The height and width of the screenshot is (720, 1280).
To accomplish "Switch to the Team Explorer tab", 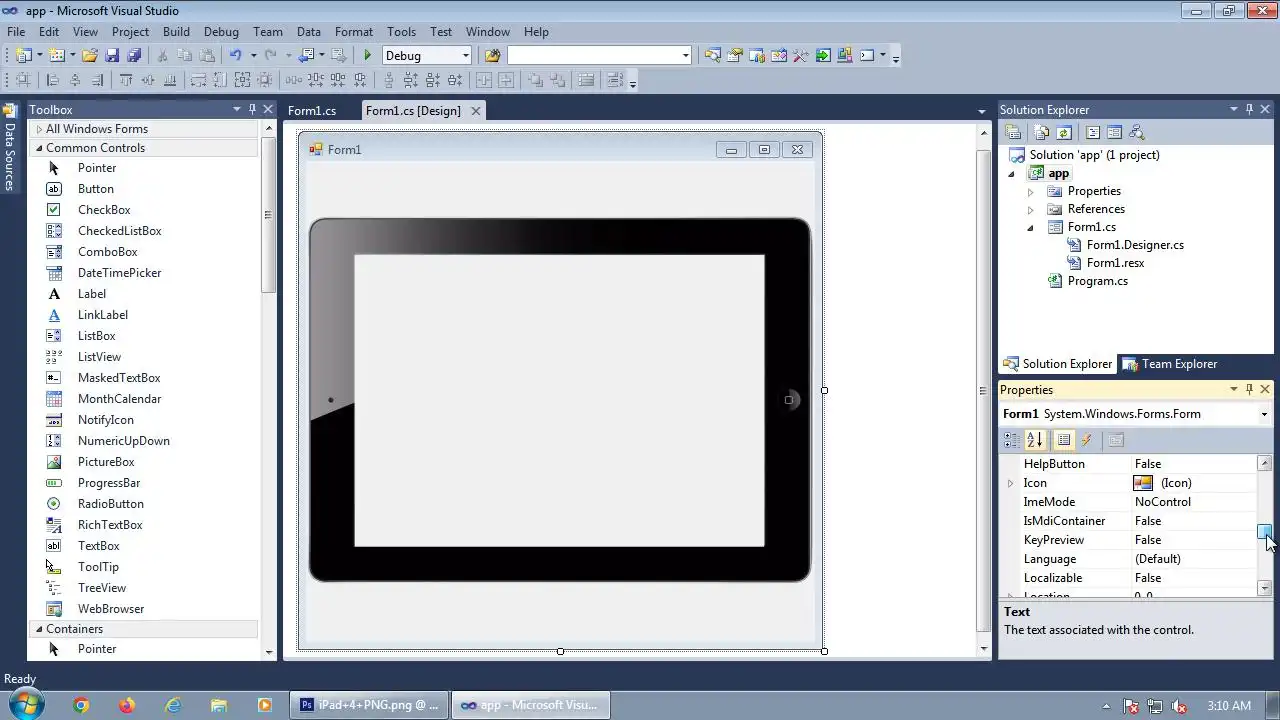I will point(1169,364).
